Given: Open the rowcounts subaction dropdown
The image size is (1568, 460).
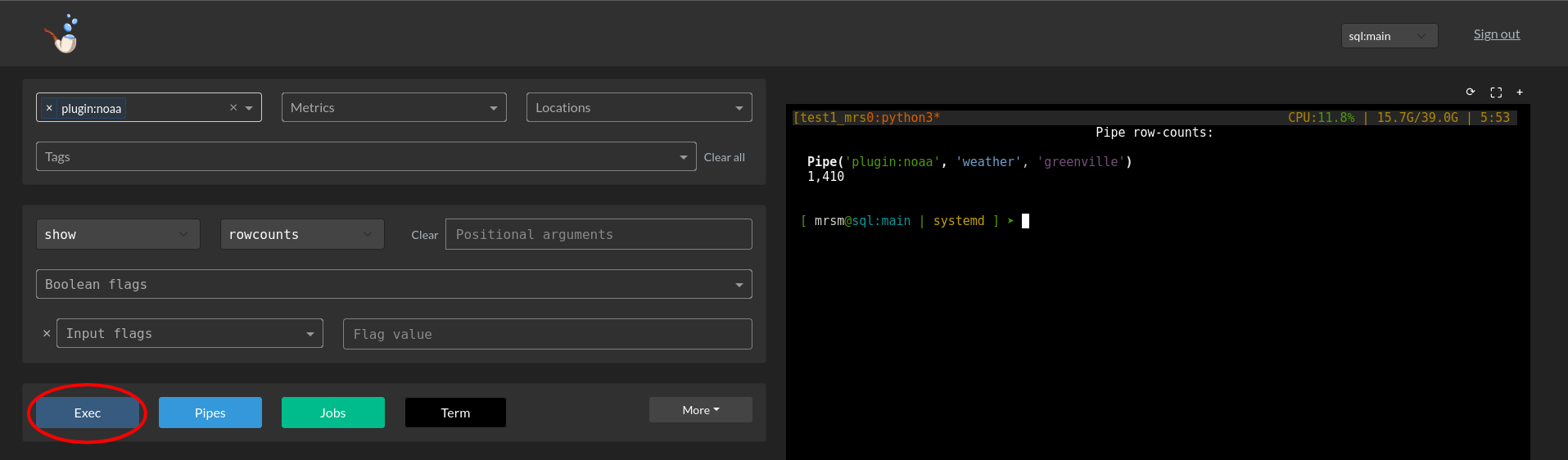Looking at the screenshot, I should point(302,234).
